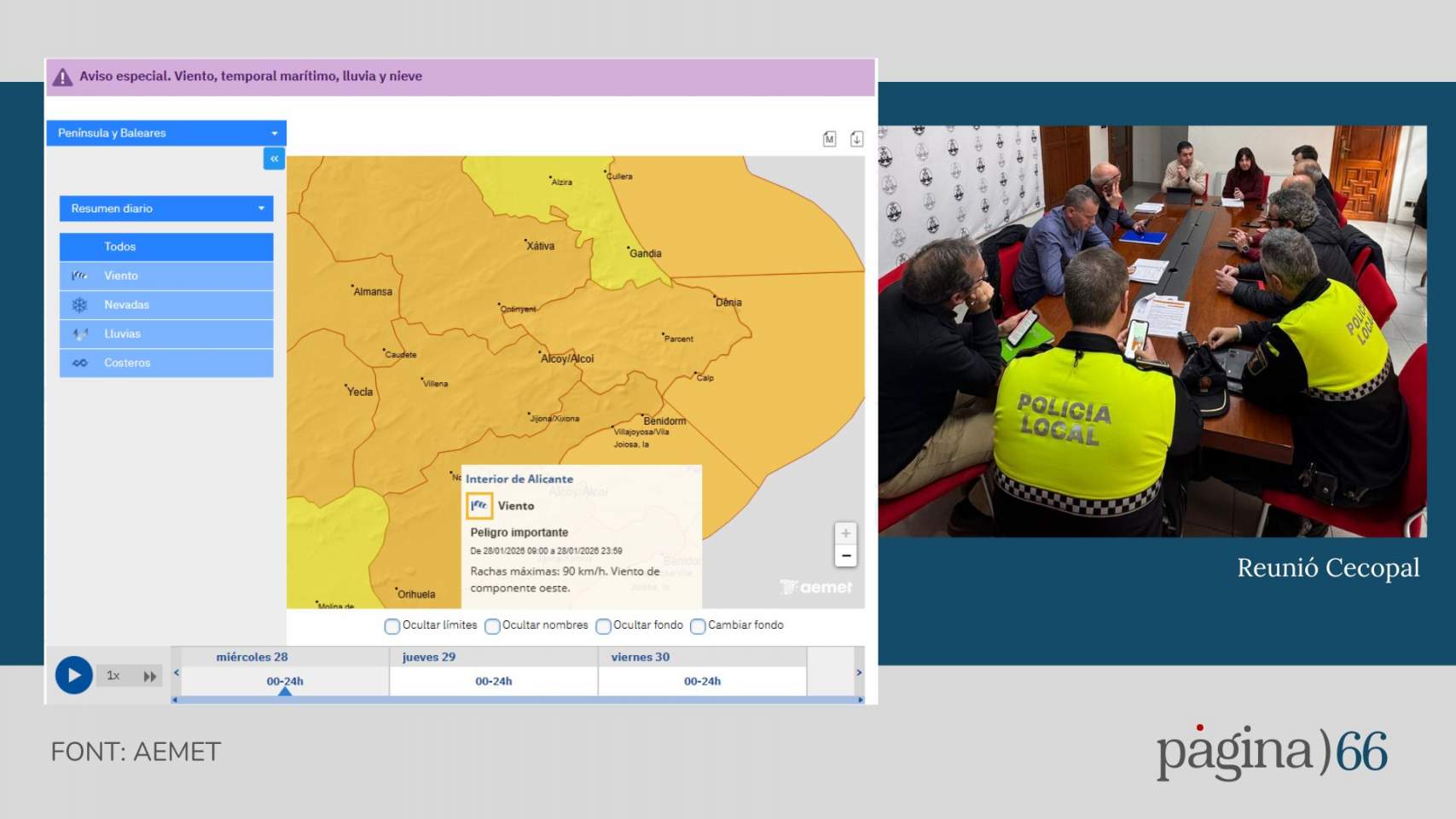The image size is (1456, 819).
Task: Toggle the Ocultar nombres checkbox
Action: (x=492, y=626)
